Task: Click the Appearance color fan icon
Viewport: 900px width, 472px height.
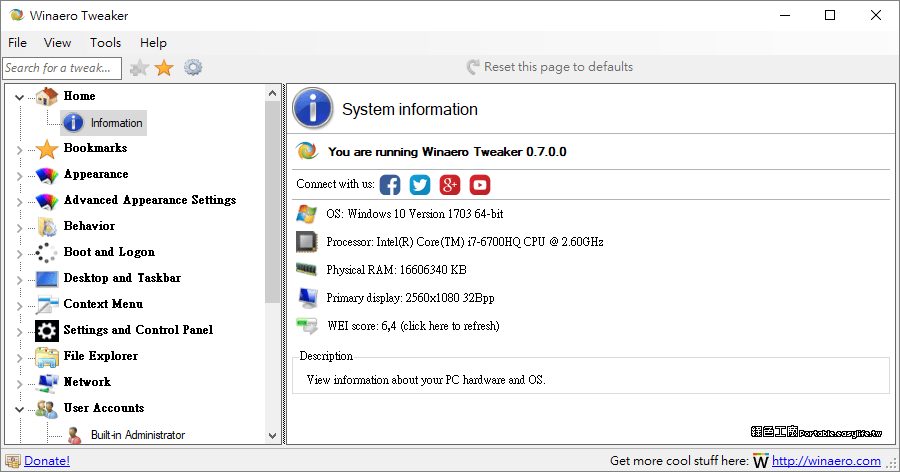Action: click(46, 175)
